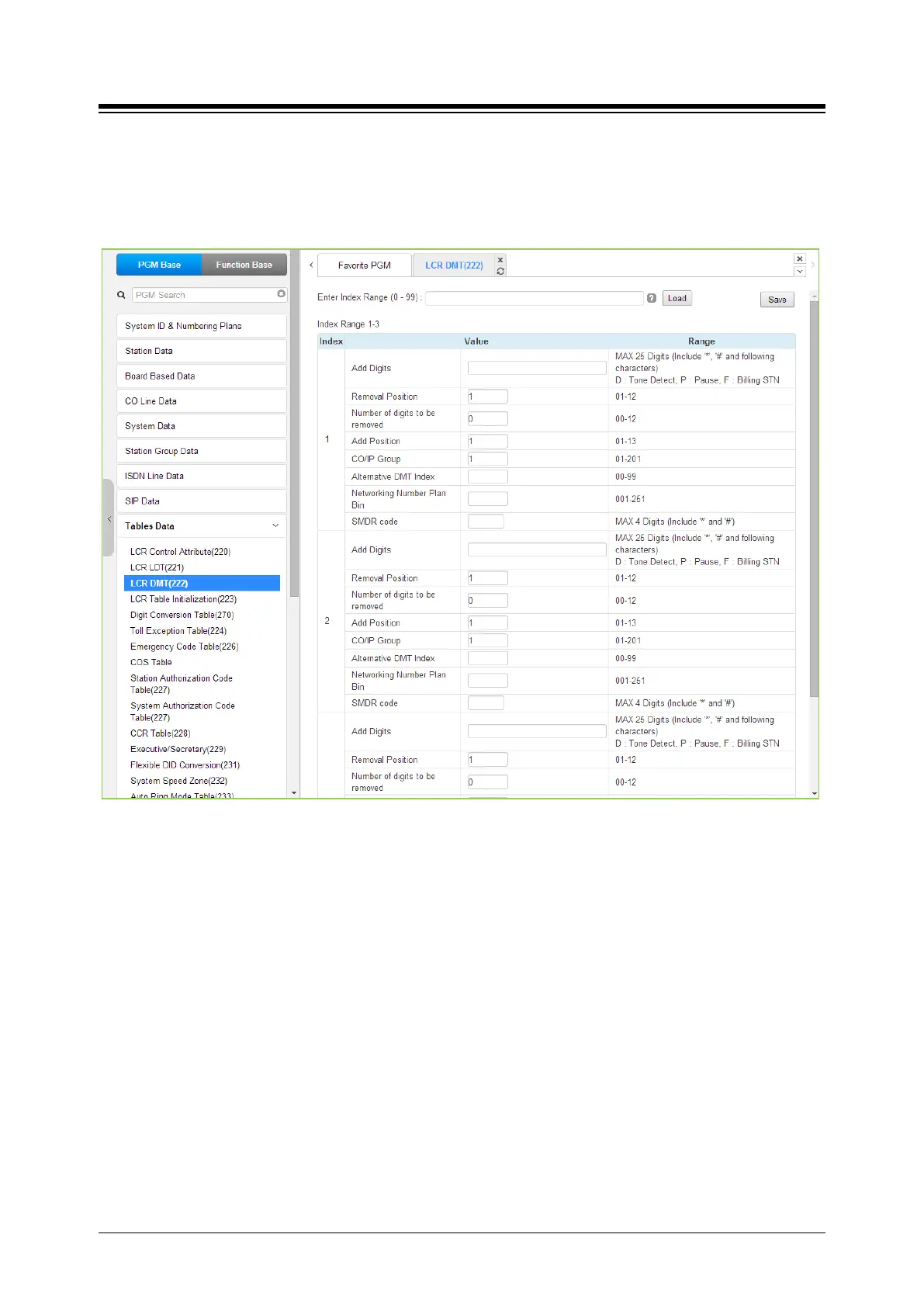The width and height of the screenshot is (924, 1307).
Task: Focus Add Position field for index 2
Action: point(488,622)
